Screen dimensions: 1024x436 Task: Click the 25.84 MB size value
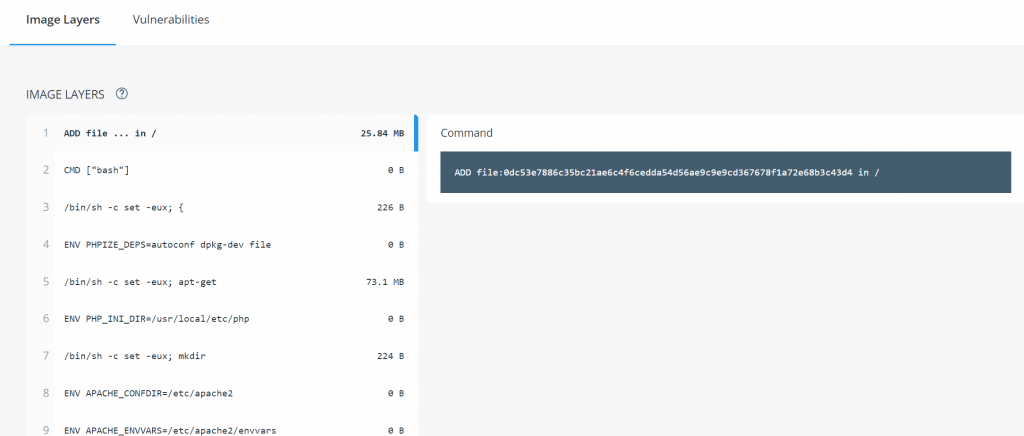click(x=382, y=133)
